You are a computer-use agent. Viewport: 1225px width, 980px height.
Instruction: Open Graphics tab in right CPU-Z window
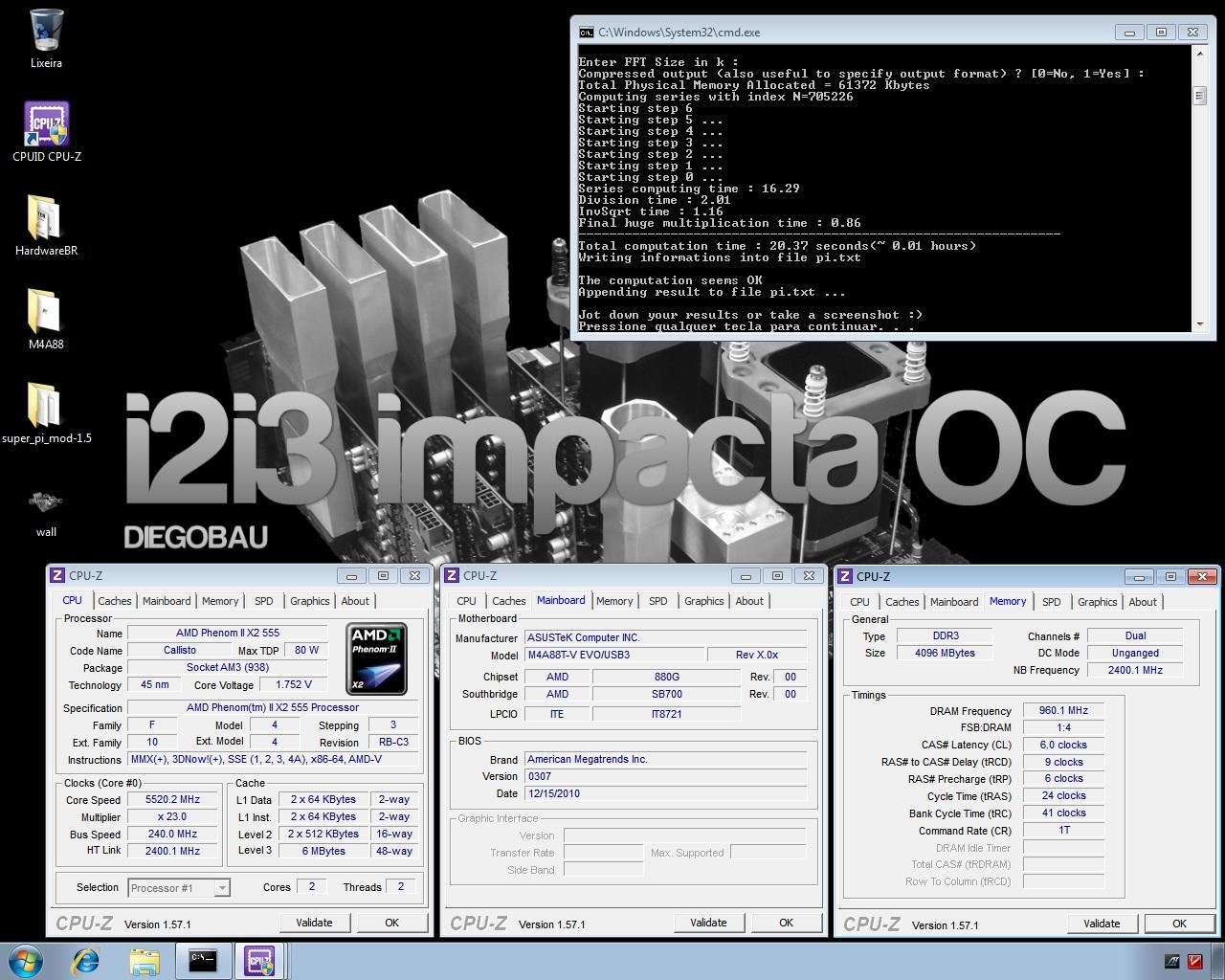pos(1098,602)
